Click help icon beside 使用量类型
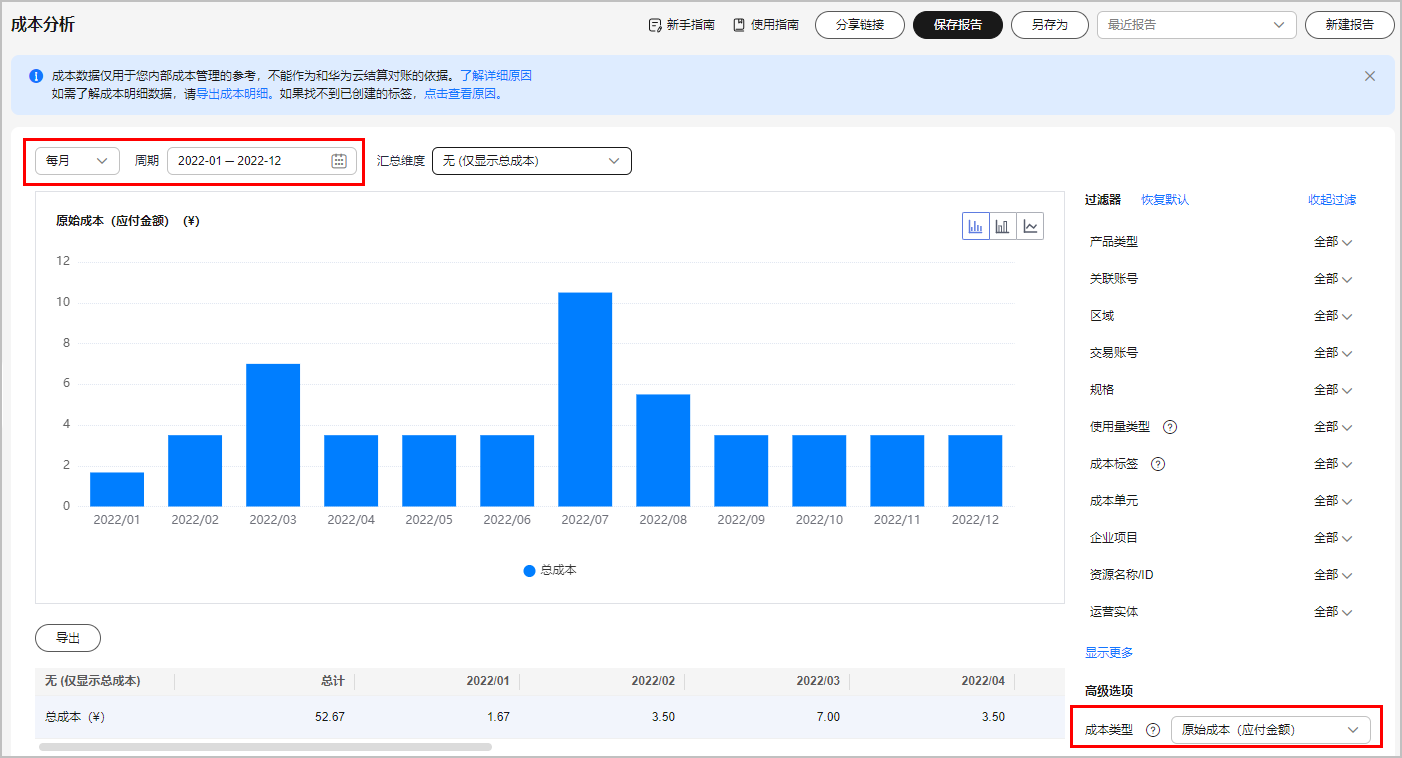Viewport: 1402px width, 758px height. tap(1170, 427)
